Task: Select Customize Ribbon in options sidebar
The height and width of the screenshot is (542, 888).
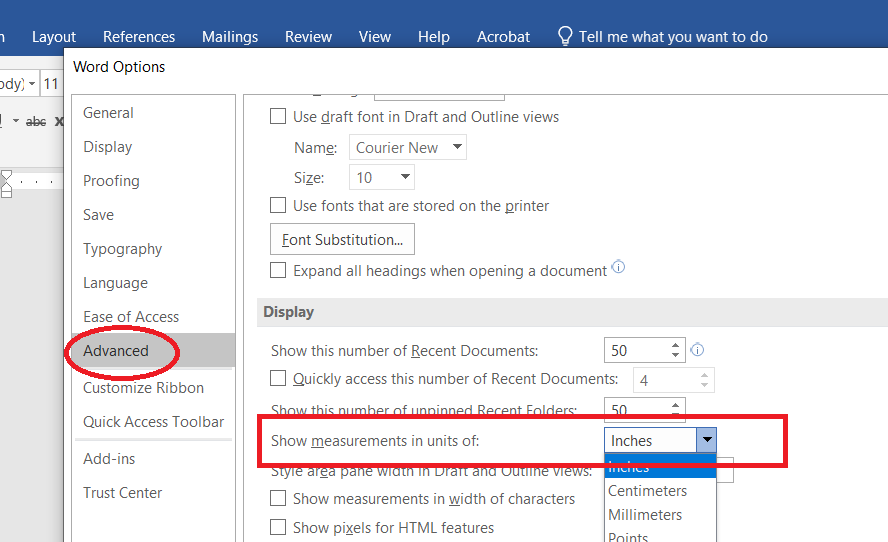Action: (x=143, y=388)
